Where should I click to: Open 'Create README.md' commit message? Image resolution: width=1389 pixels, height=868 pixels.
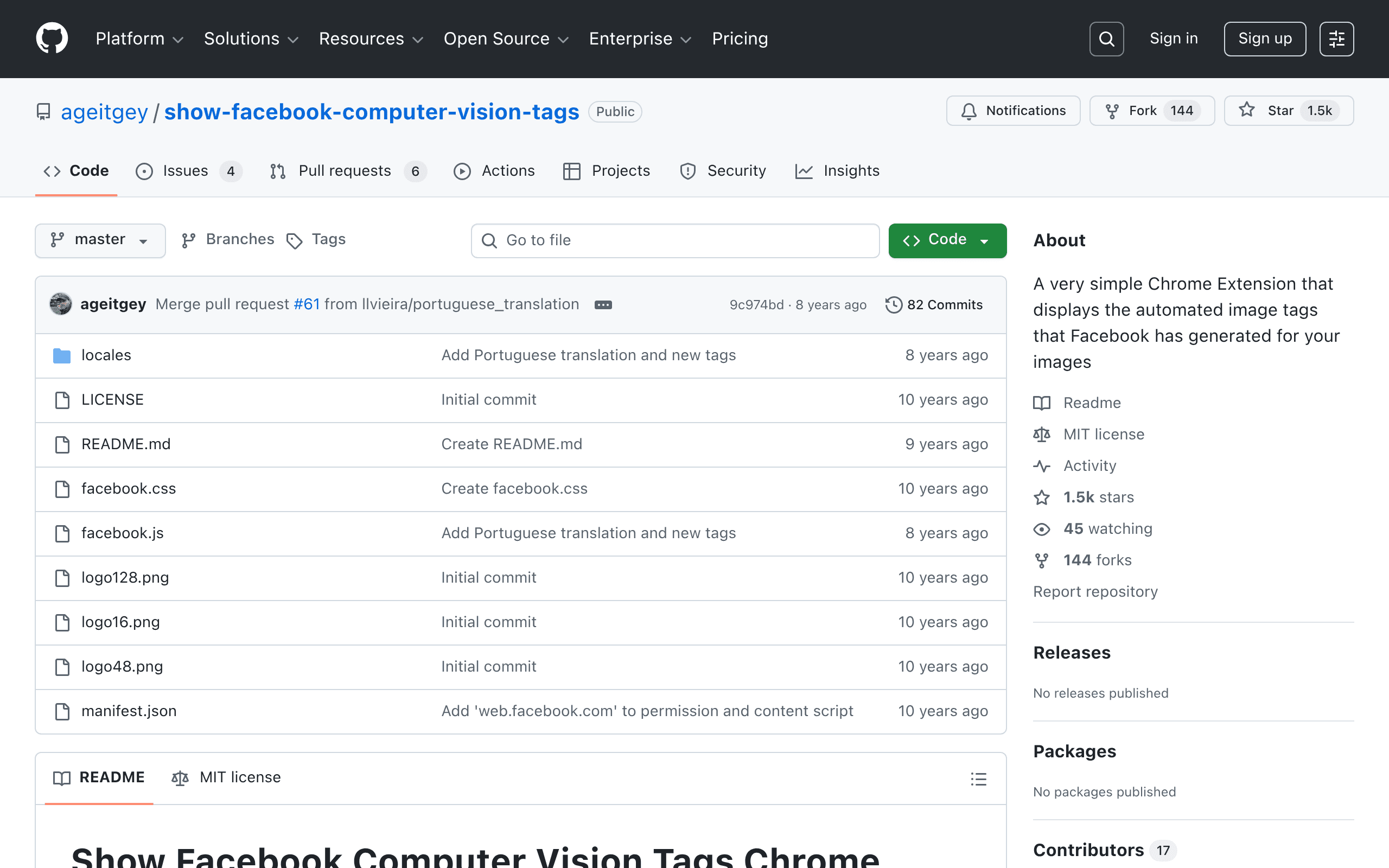(x=512, y=444)
